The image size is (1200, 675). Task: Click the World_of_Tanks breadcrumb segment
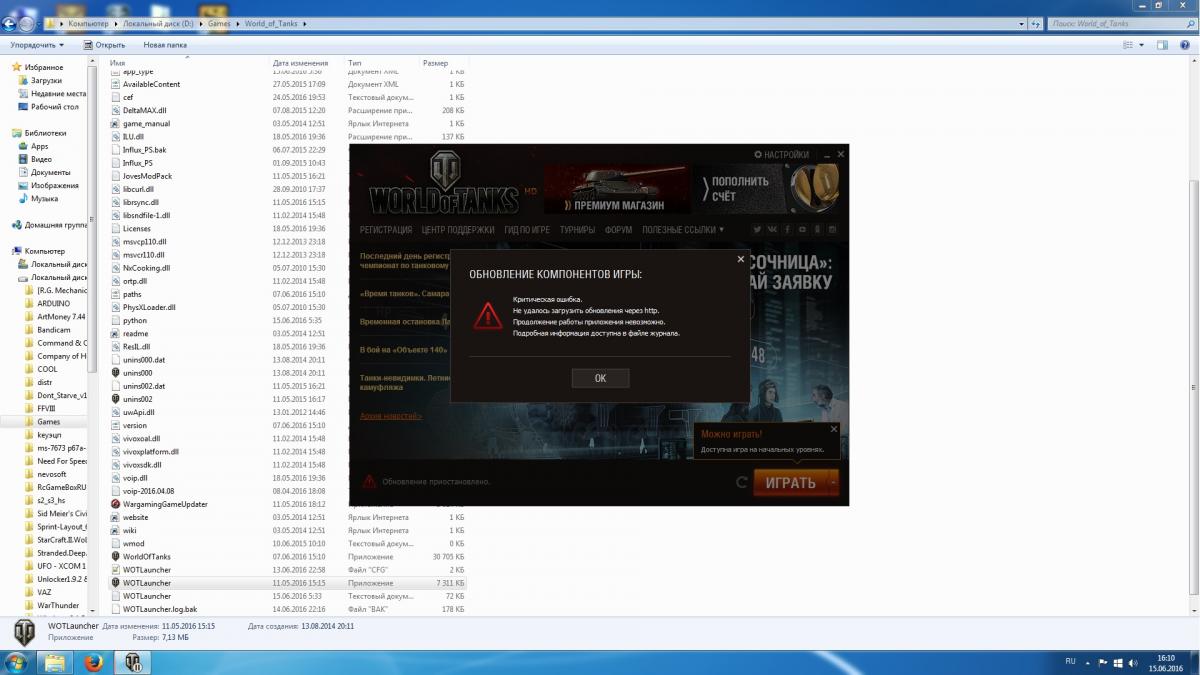(269, 23)
